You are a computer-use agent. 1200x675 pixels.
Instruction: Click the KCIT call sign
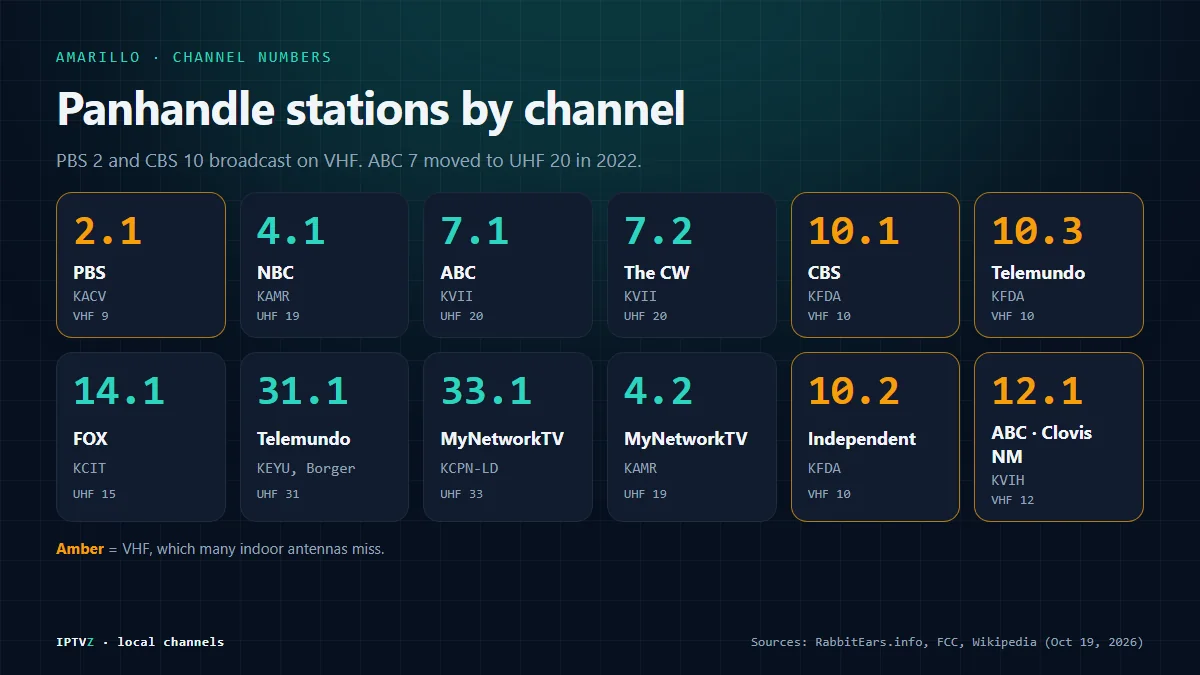pos(89,468)
